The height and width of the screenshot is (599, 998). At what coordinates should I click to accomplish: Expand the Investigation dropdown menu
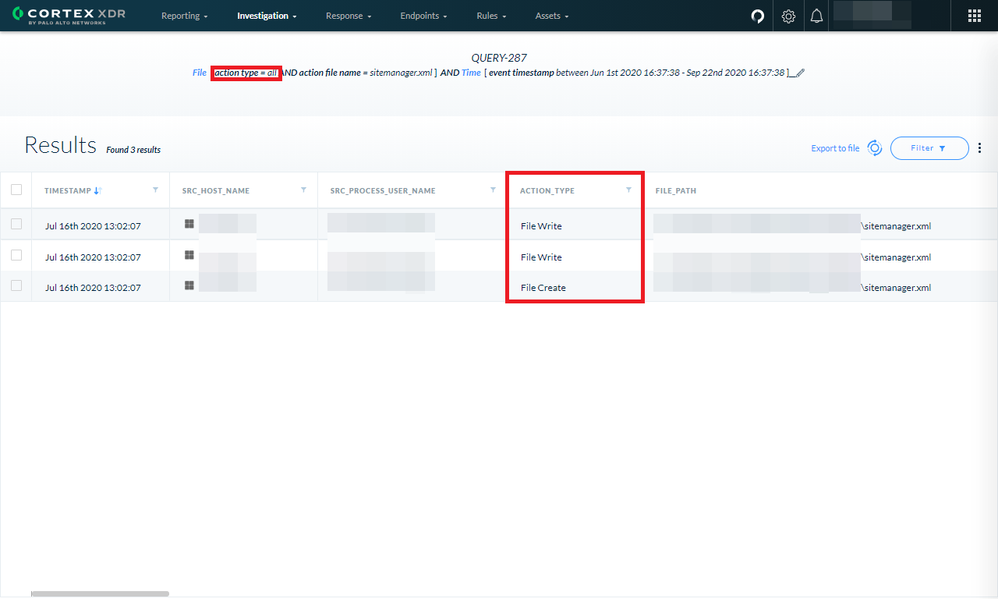pyautogui.click(x=266, y=16)
